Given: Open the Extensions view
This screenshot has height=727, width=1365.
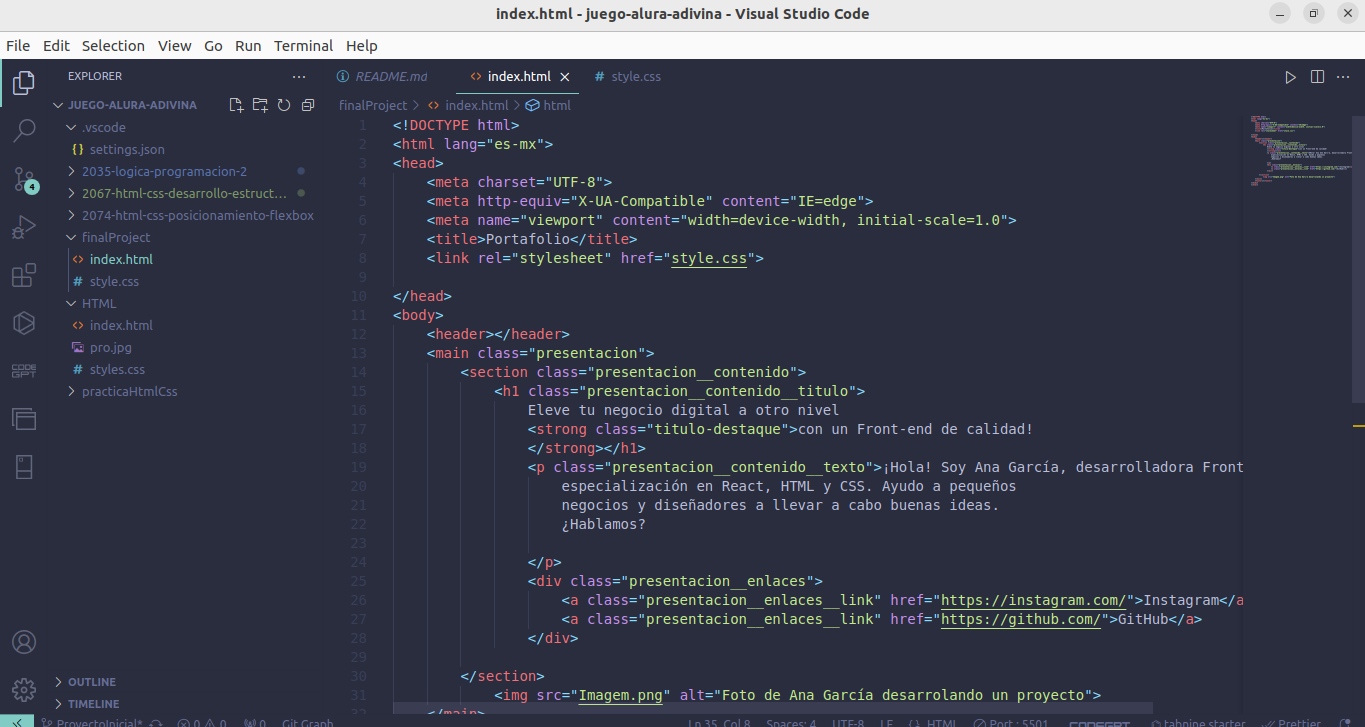Looking at the screenshot, I should coord(24,276).
